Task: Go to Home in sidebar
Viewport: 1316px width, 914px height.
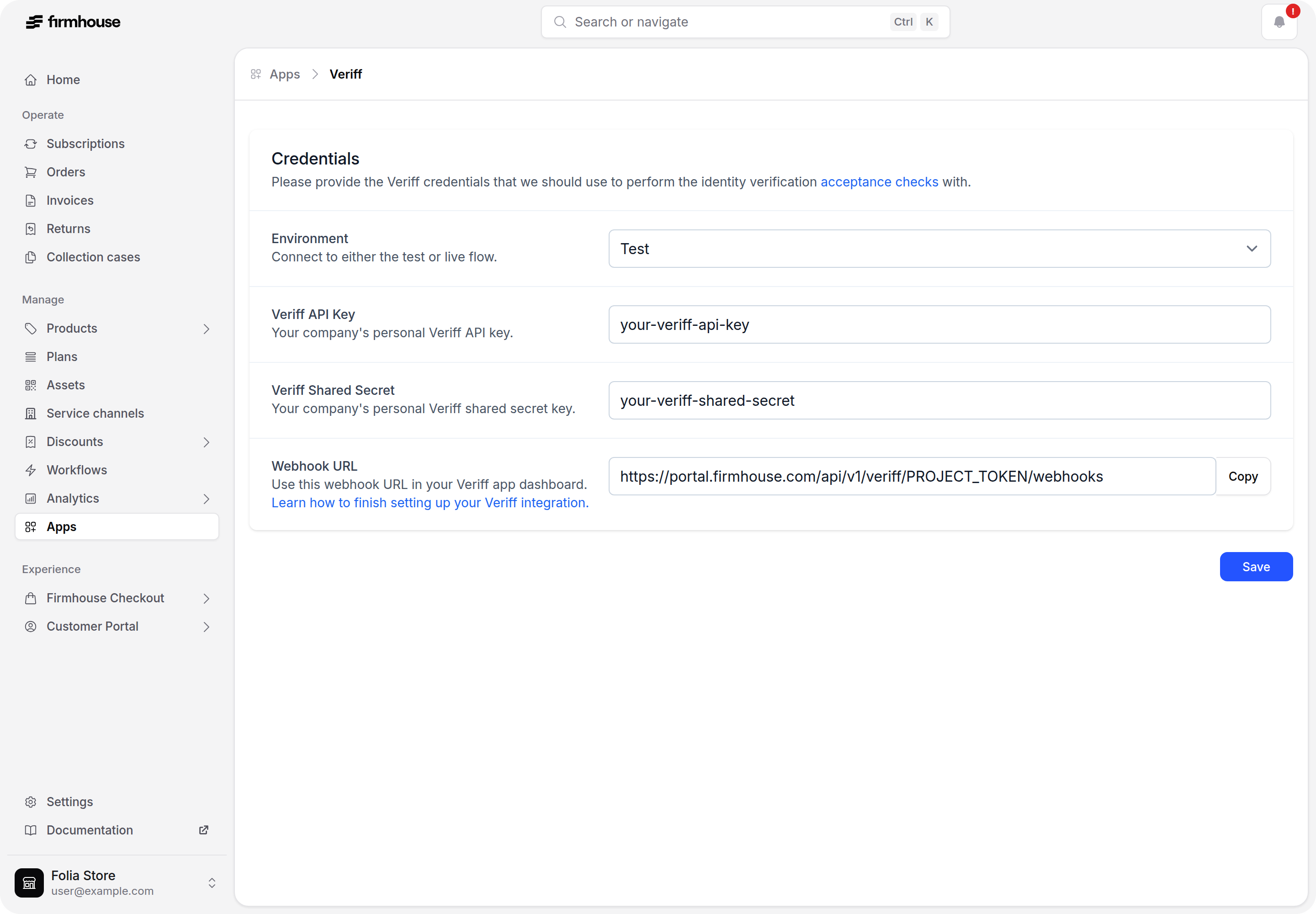Action: point(117,80)
